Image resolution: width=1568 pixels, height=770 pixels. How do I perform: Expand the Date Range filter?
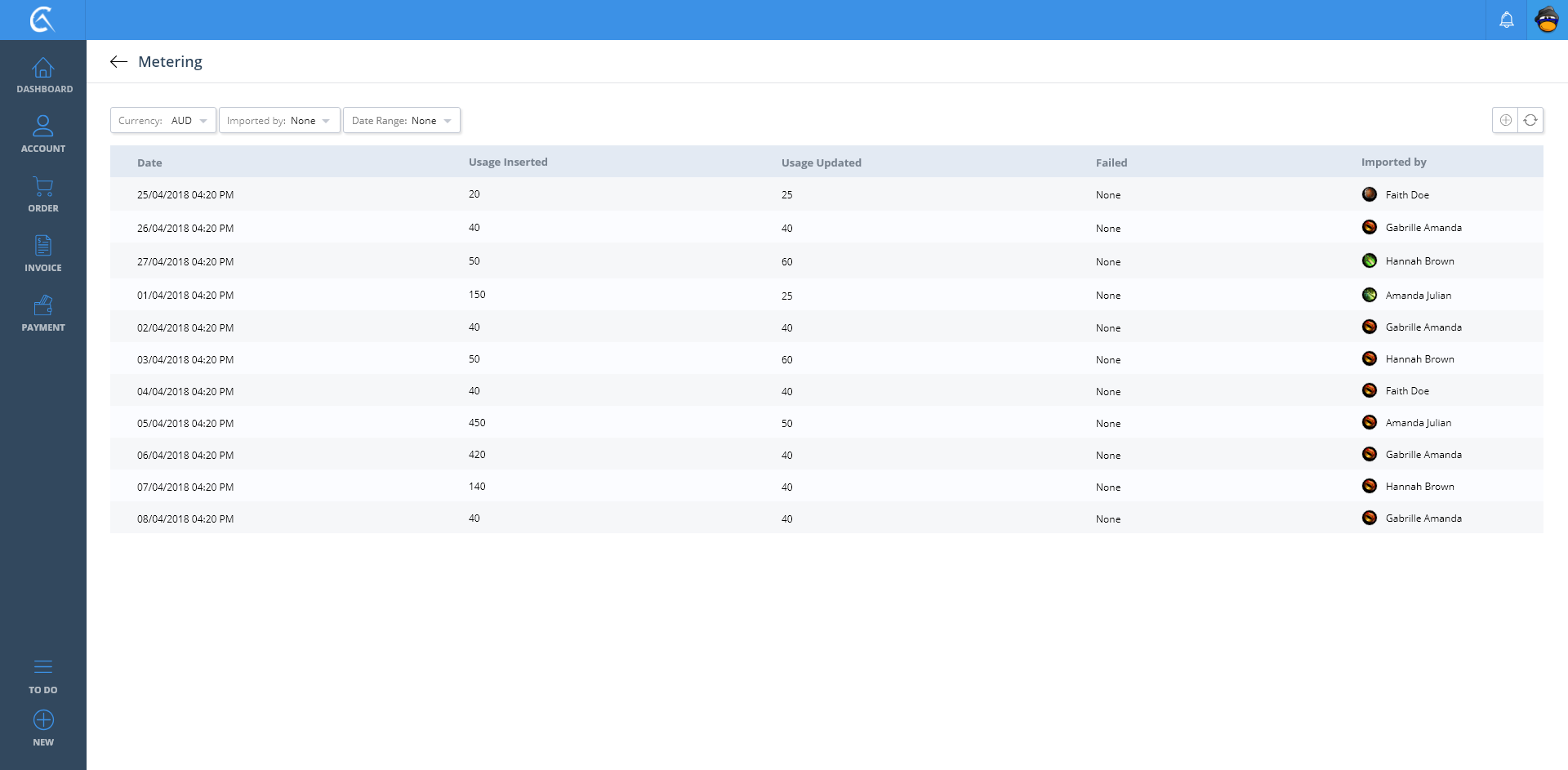pos(402,120)
